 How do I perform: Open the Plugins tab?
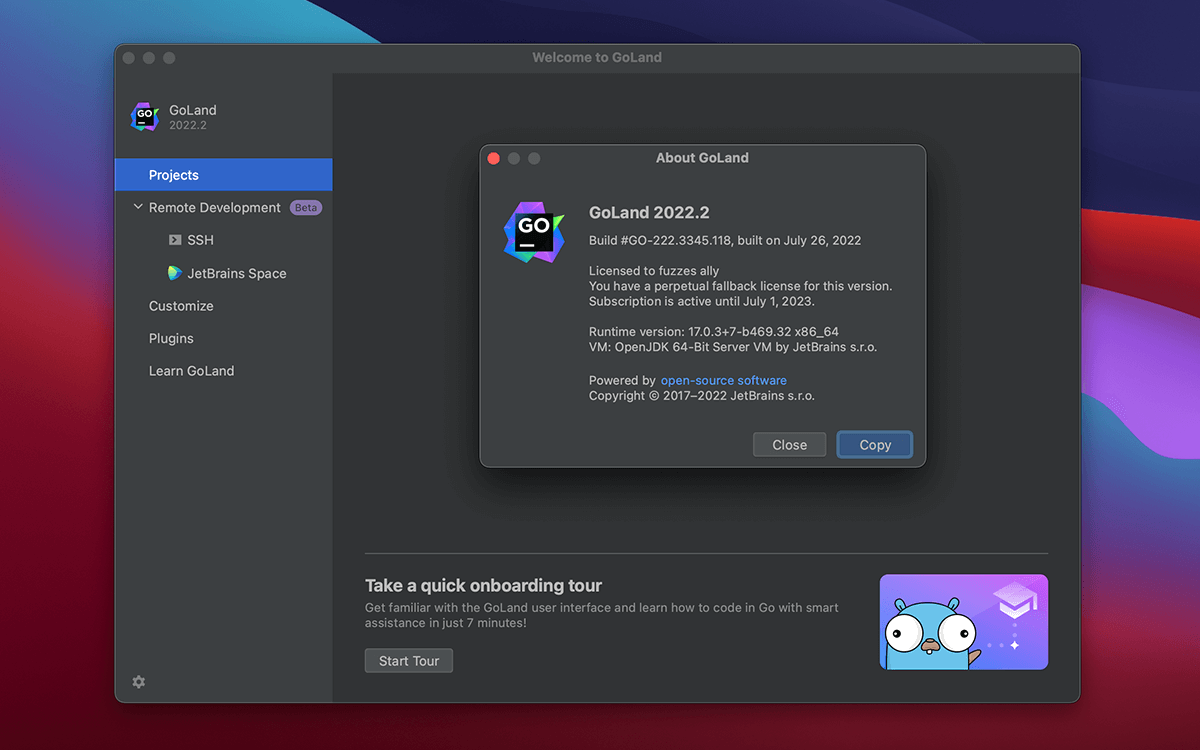point(171,338)
